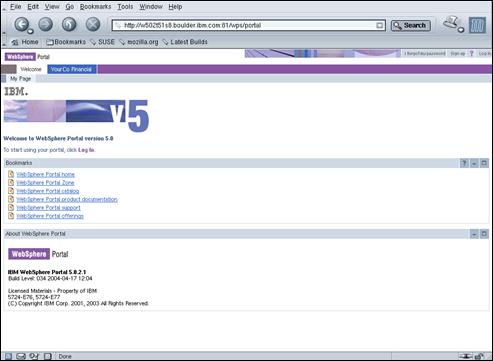
Task: Open the Bookmarks folder in the personal toolbar
Action: pos(66,42)
